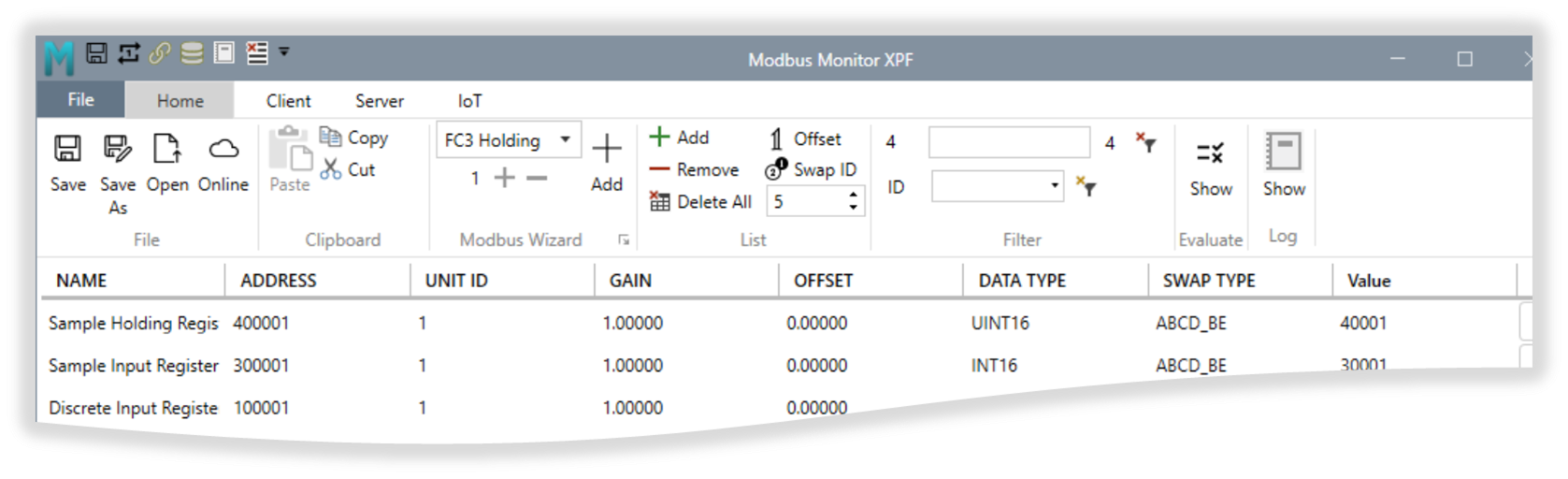1568x479 pixels.
Task: Select the Sample Holding Regis row name
Action: (x=133, y=324)
